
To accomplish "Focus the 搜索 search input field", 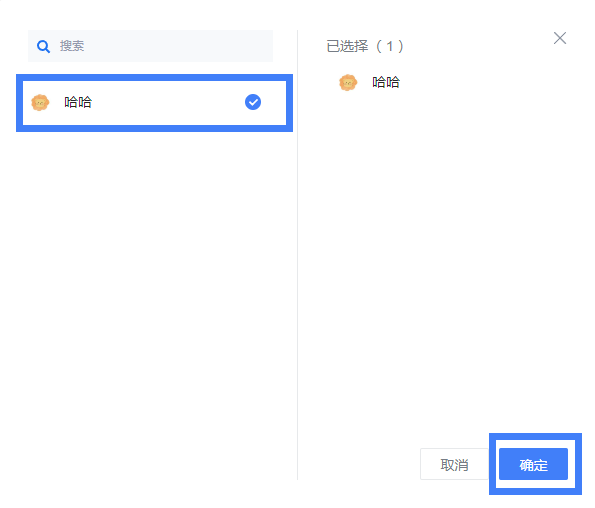I will (x=150, y=46).
